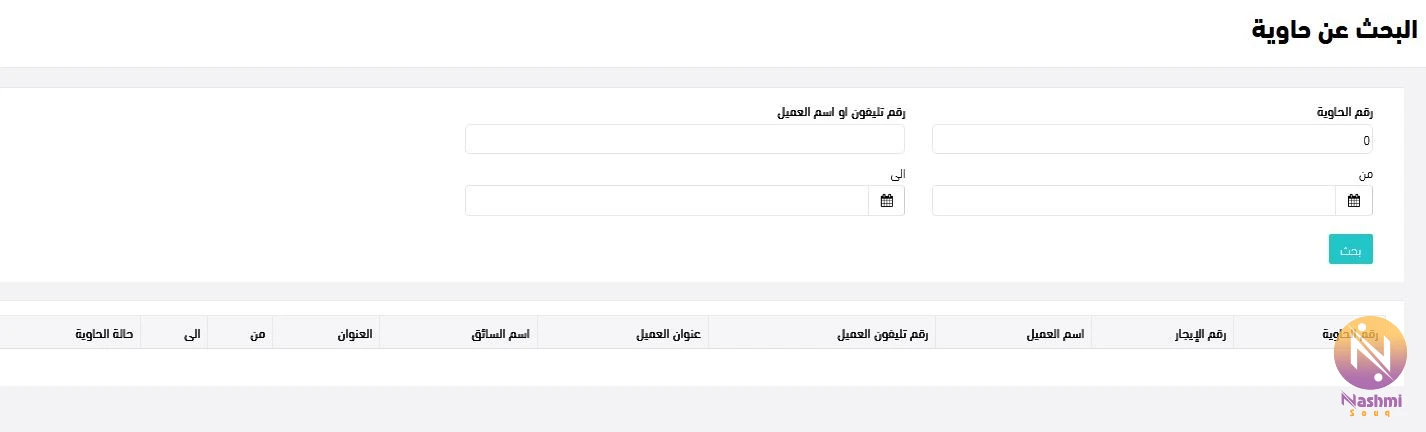This screenshot has width=1426, height=432.
Task: Click the رقم الحاوية field label
Action: coord(1345,113)
